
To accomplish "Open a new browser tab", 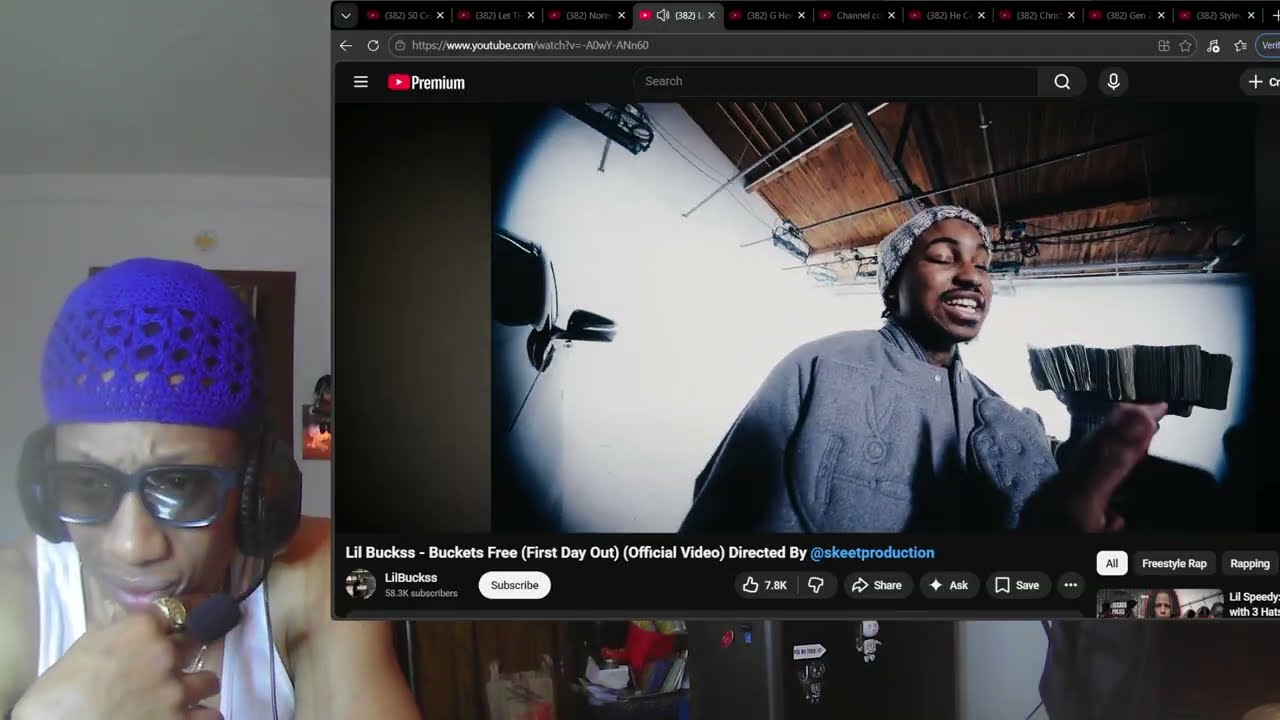I will tap(1275, 15).
